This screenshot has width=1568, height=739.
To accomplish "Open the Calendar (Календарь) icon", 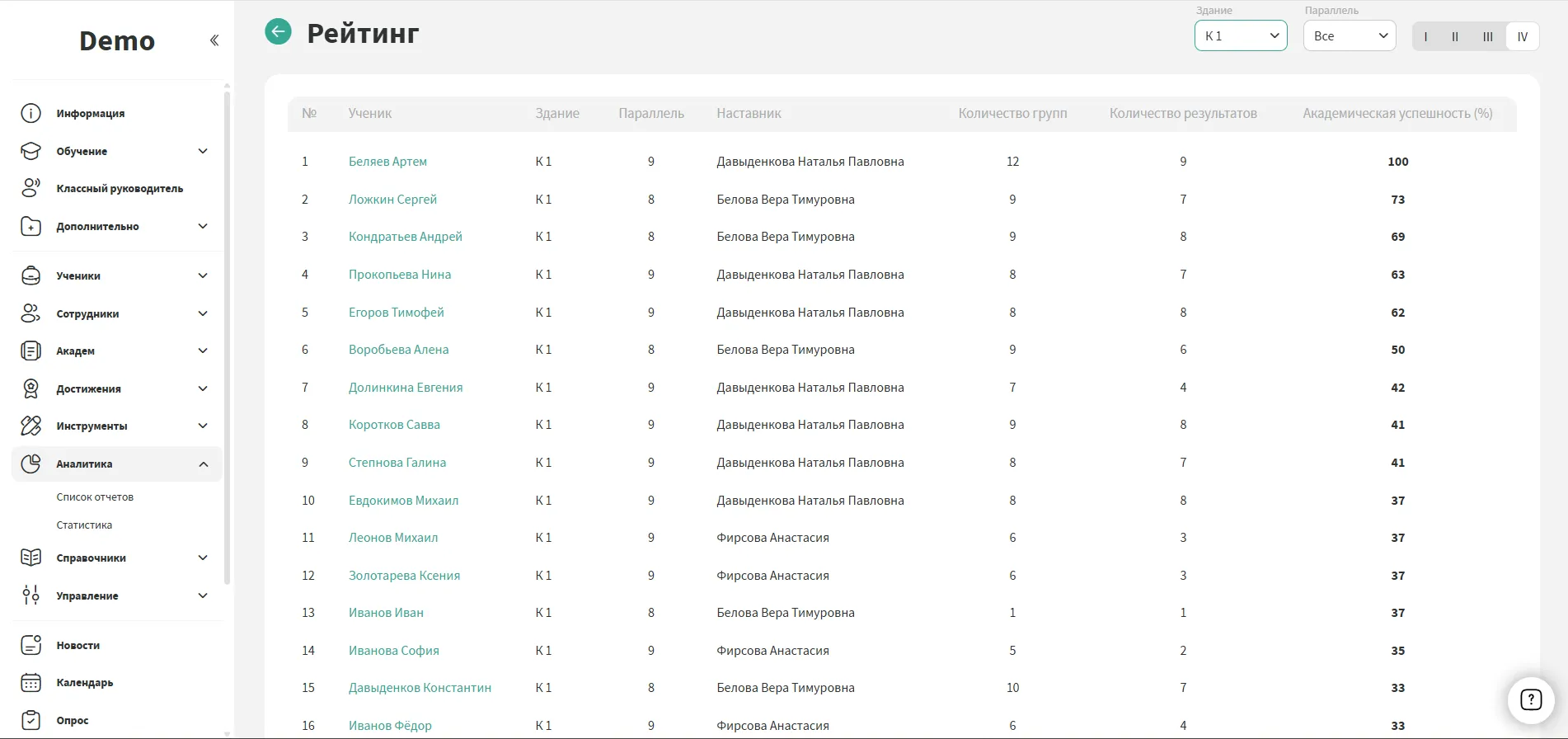I will [31, 683].
